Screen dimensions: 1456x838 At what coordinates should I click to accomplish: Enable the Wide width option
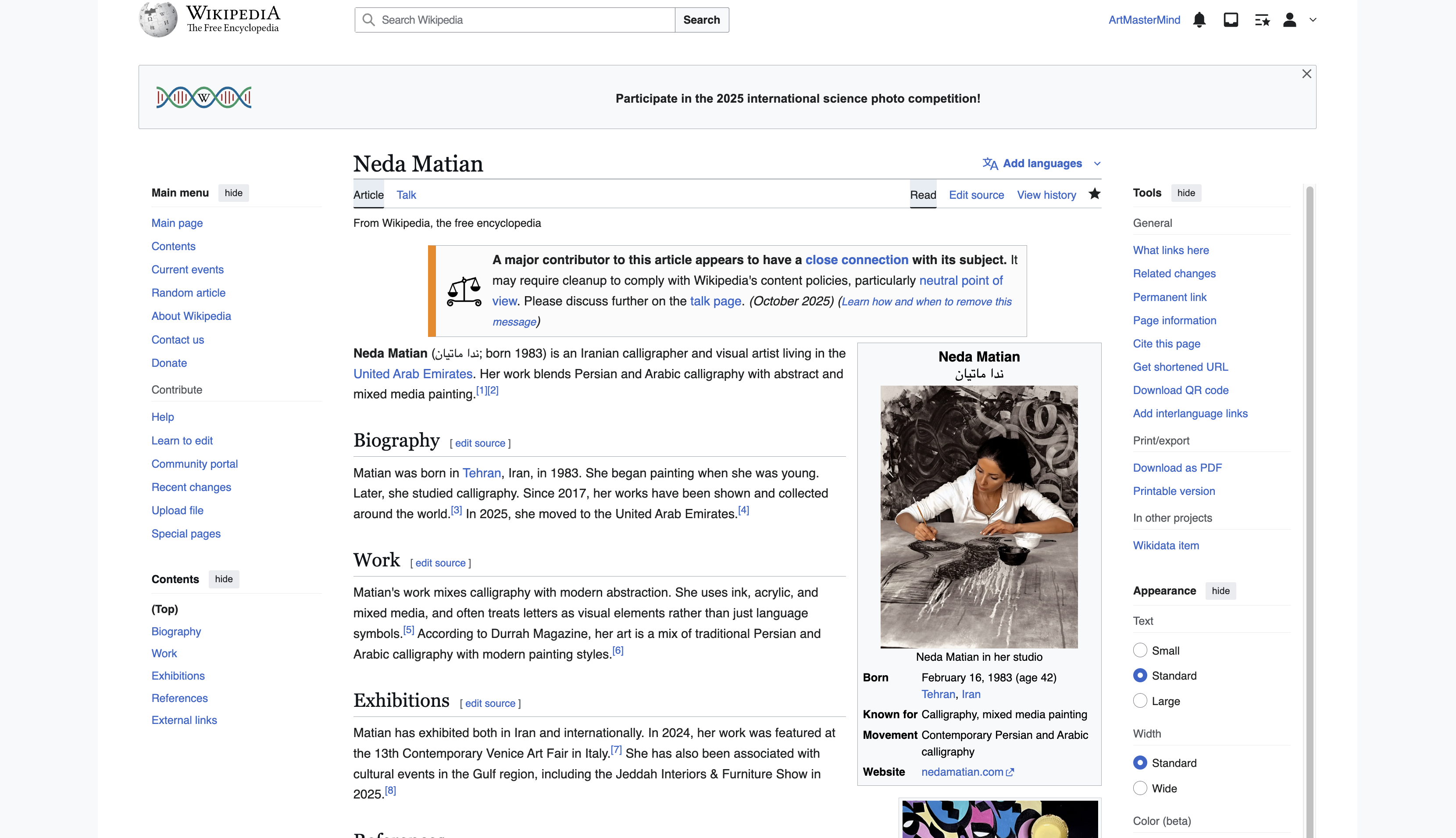pos(1140,788)
